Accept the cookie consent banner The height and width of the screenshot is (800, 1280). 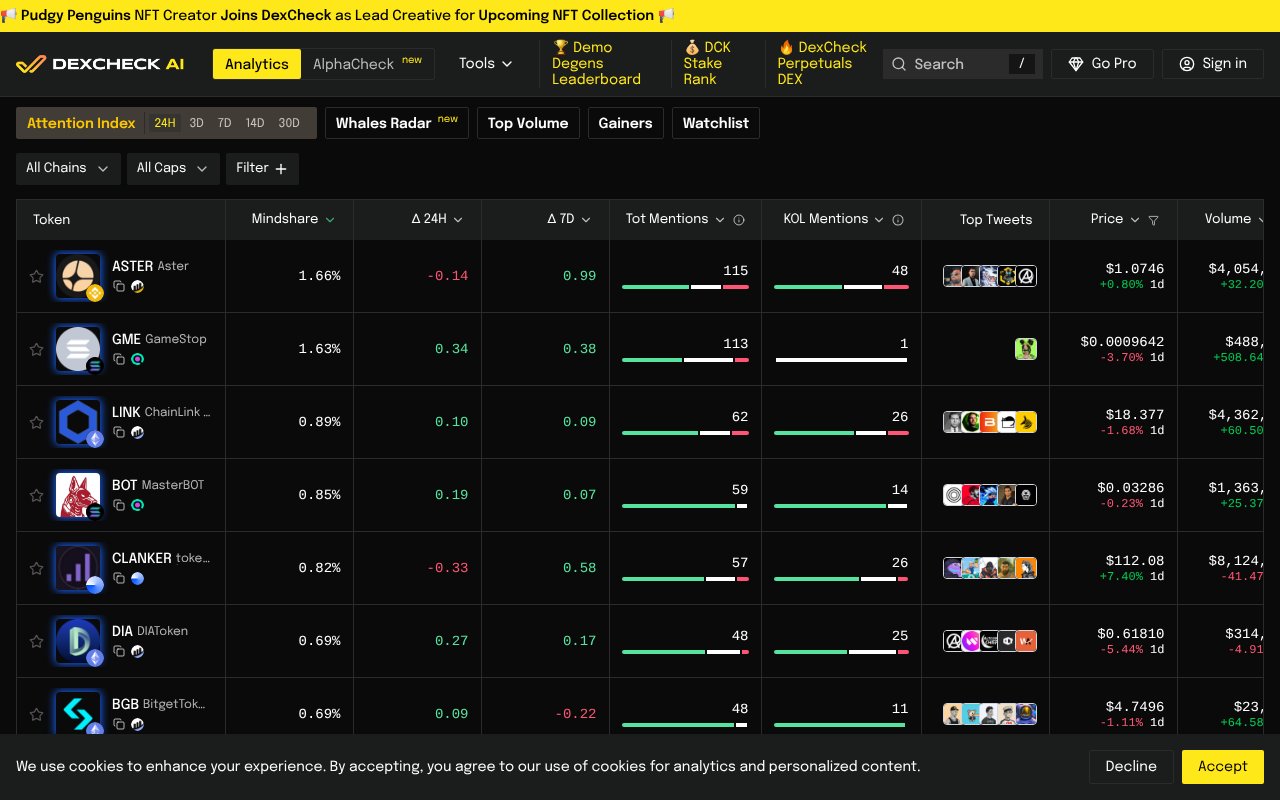(1222, 766)
